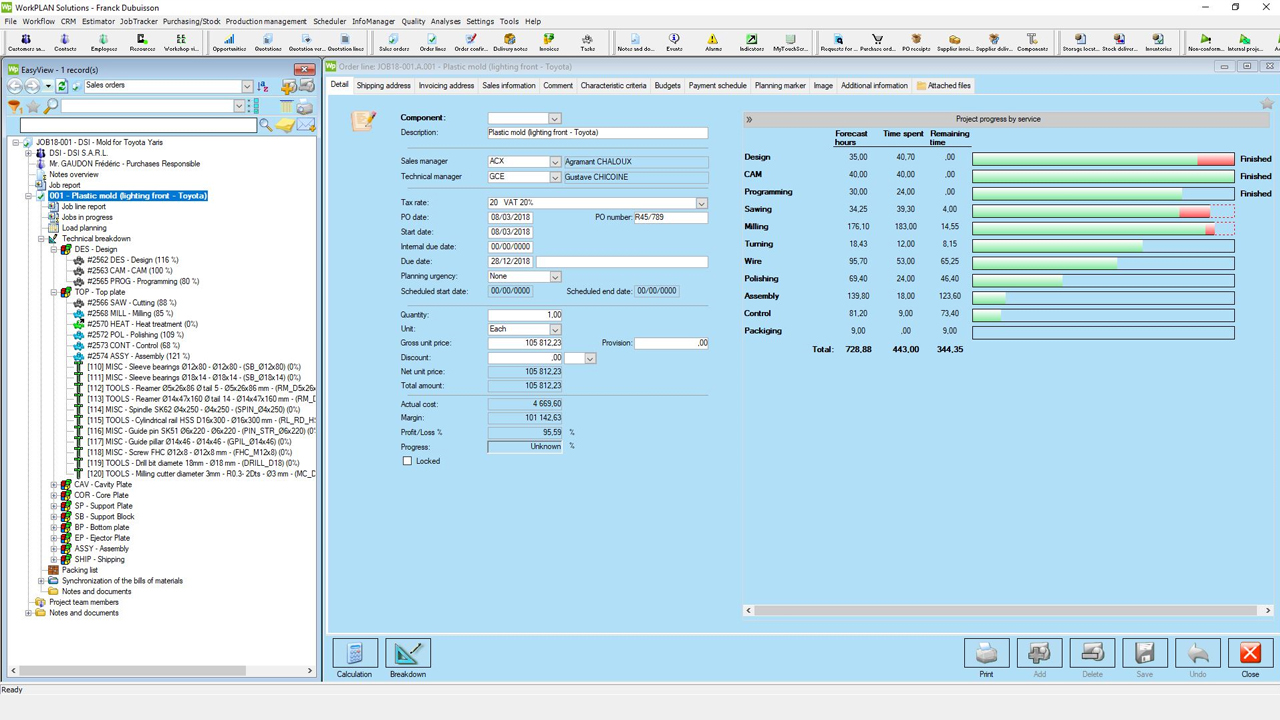Click the EasyView refresh icon
The image size is (1280, 720).
coord(62,86)
